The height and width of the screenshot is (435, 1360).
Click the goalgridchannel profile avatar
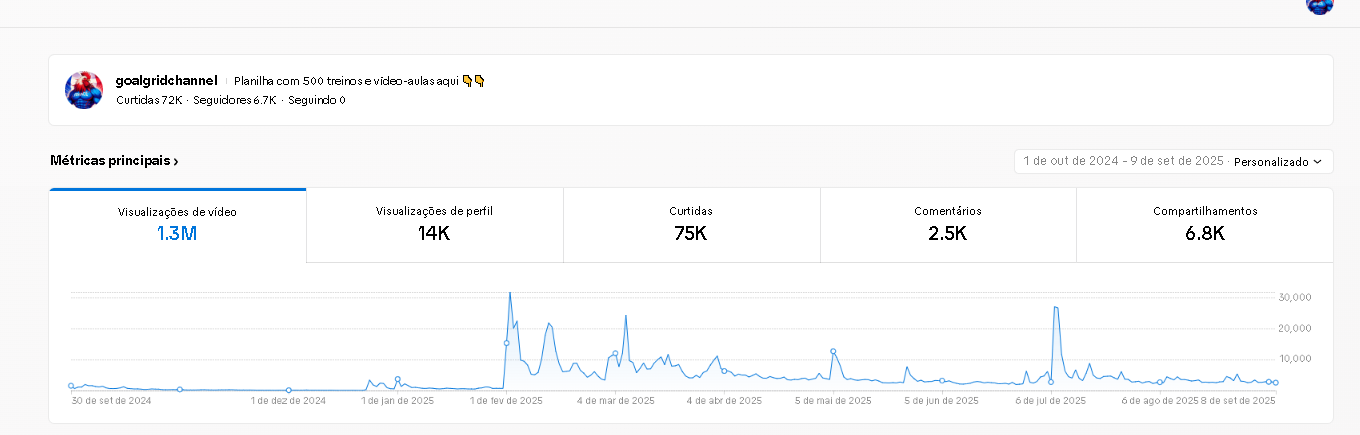[84, 90]
